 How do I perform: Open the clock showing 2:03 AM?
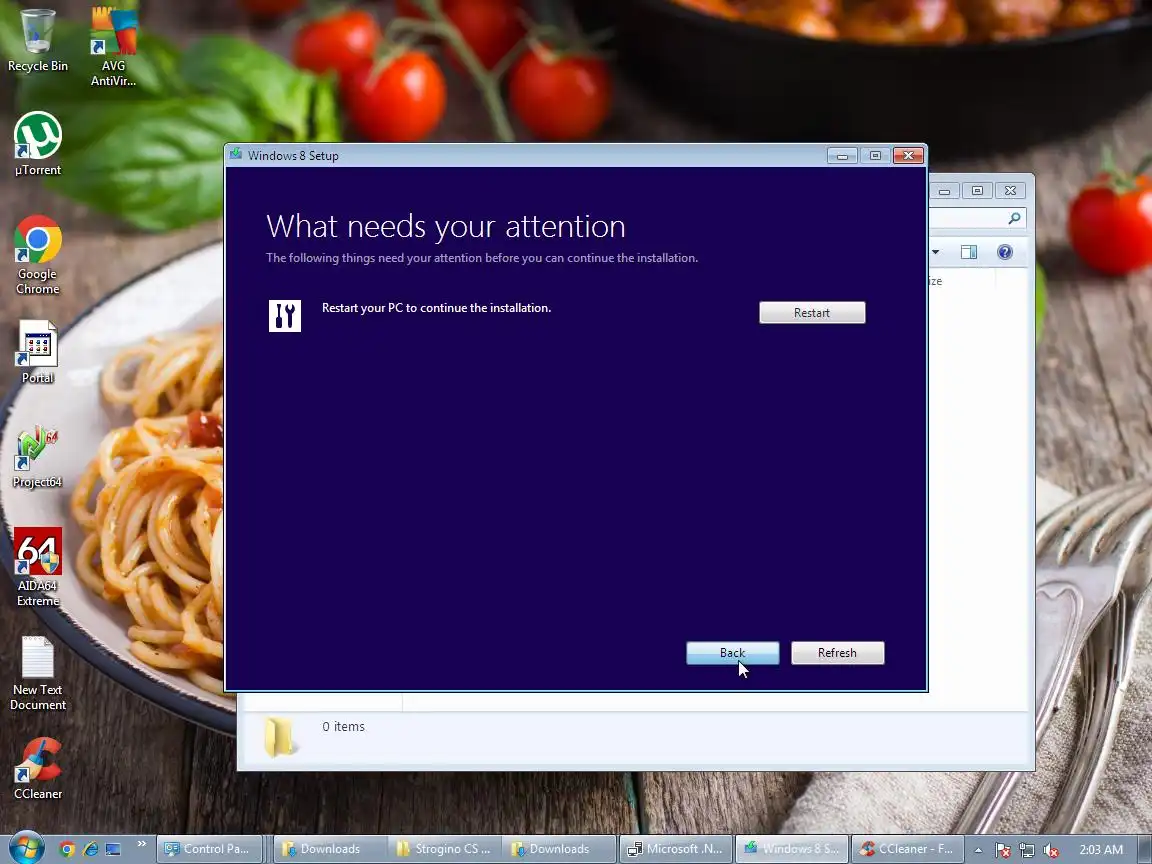click(x=1101, y=849)
